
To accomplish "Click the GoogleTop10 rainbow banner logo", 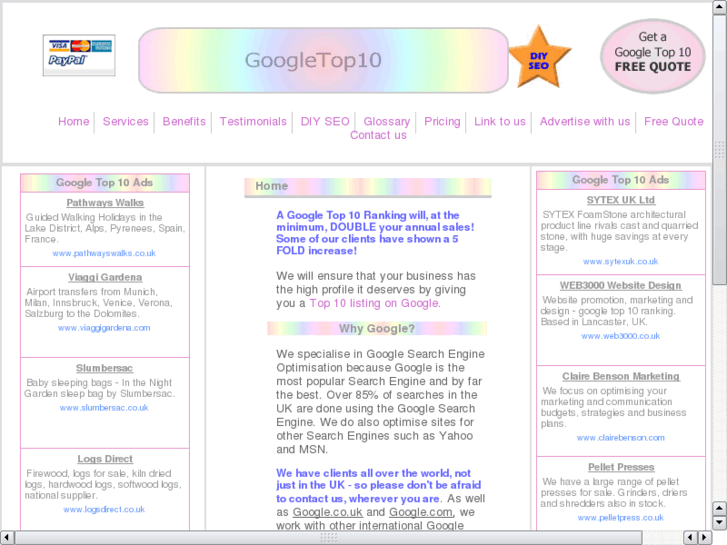I will pos(323,60).
